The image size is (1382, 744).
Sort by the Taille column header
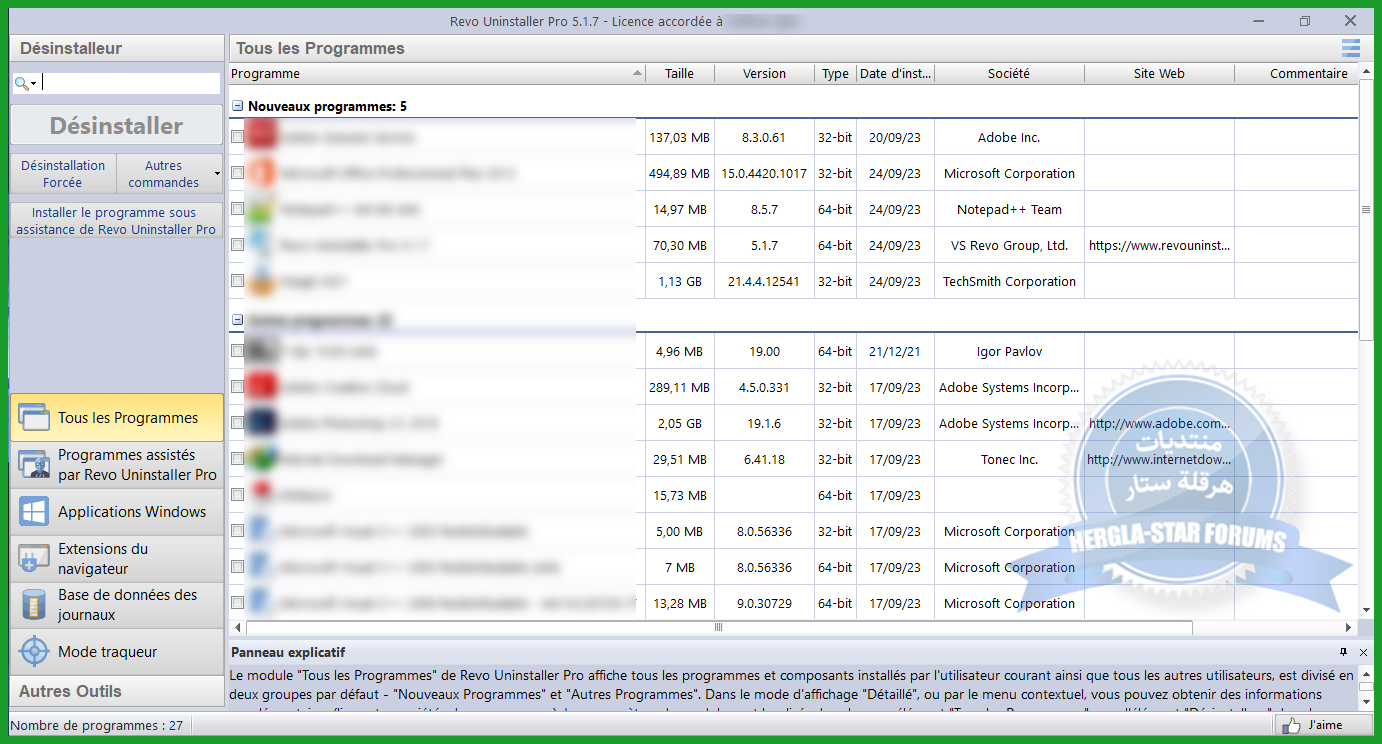tap(679, 73)
